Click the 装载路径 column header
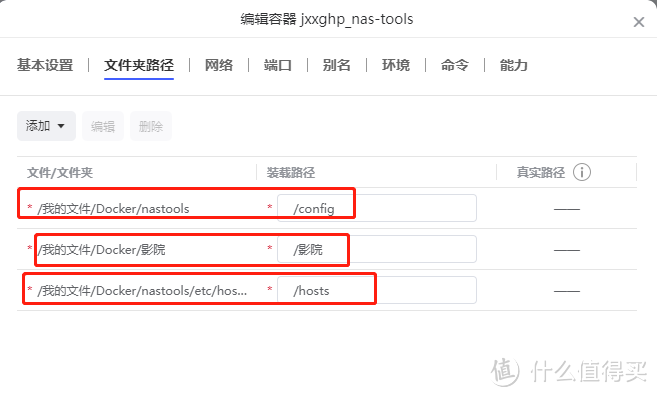This screenshot has height=397, width=657. (291, 173)
